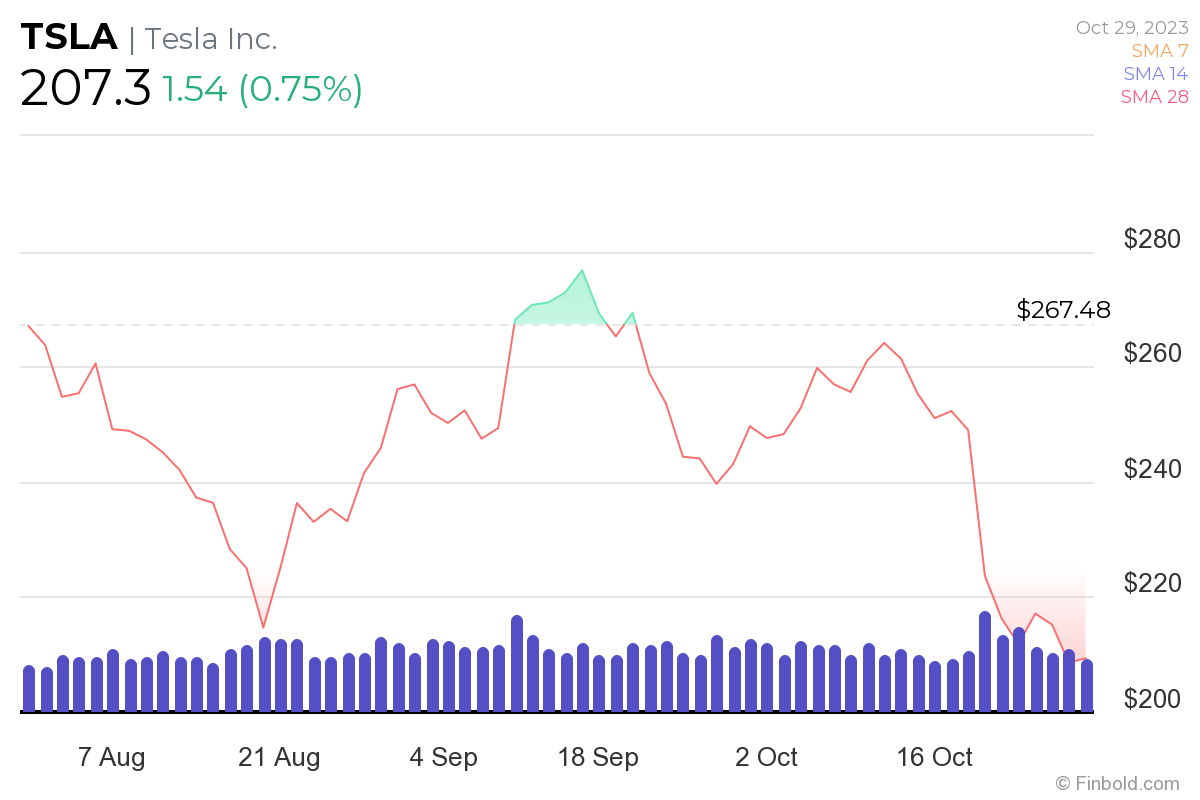Screen dimensions: 1200x800
Task: Click the price line low point near 21 Aug
Action: coord(263,627)
